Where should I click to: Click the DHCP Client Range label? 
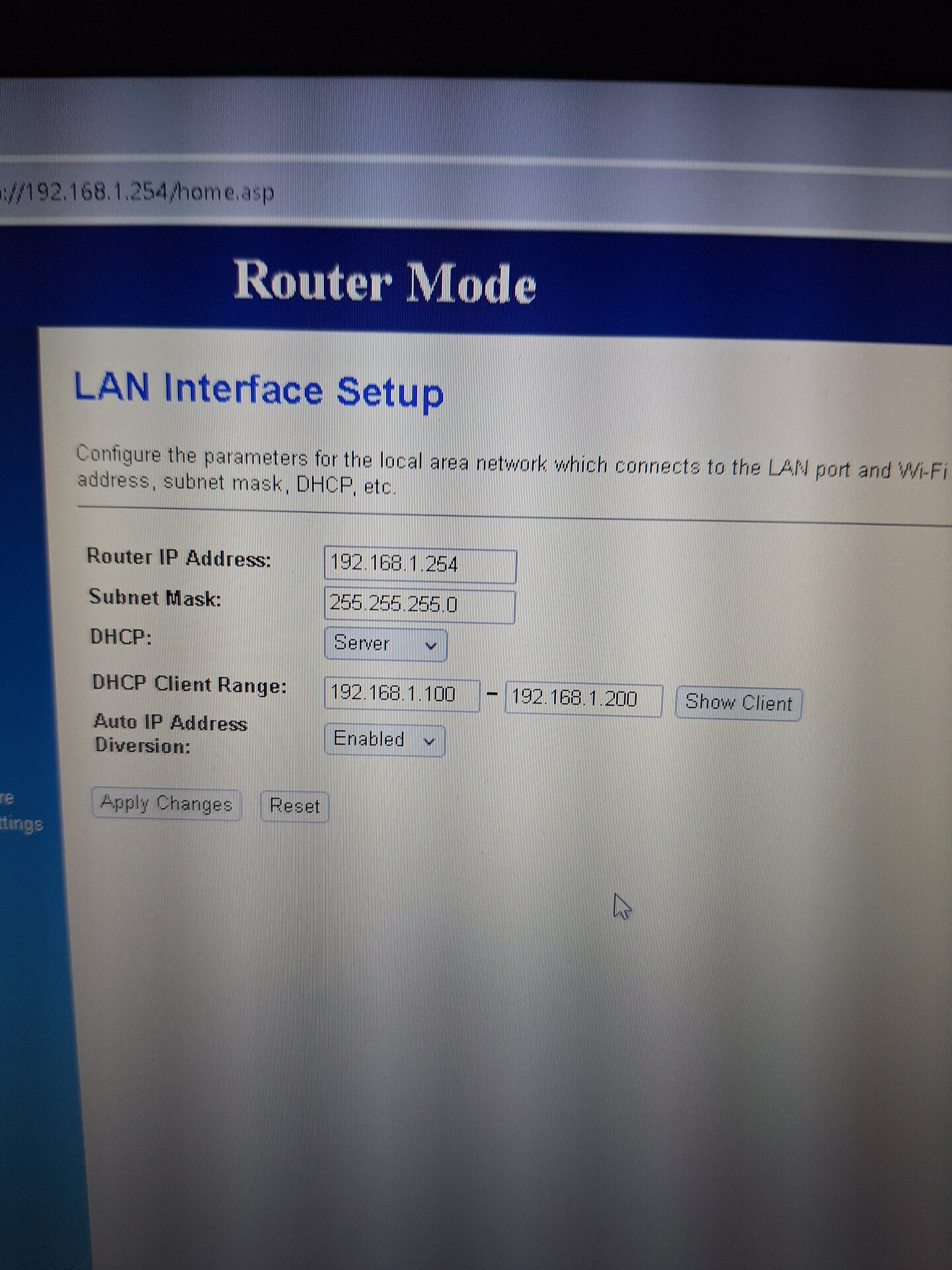click(x=190, y=684)
